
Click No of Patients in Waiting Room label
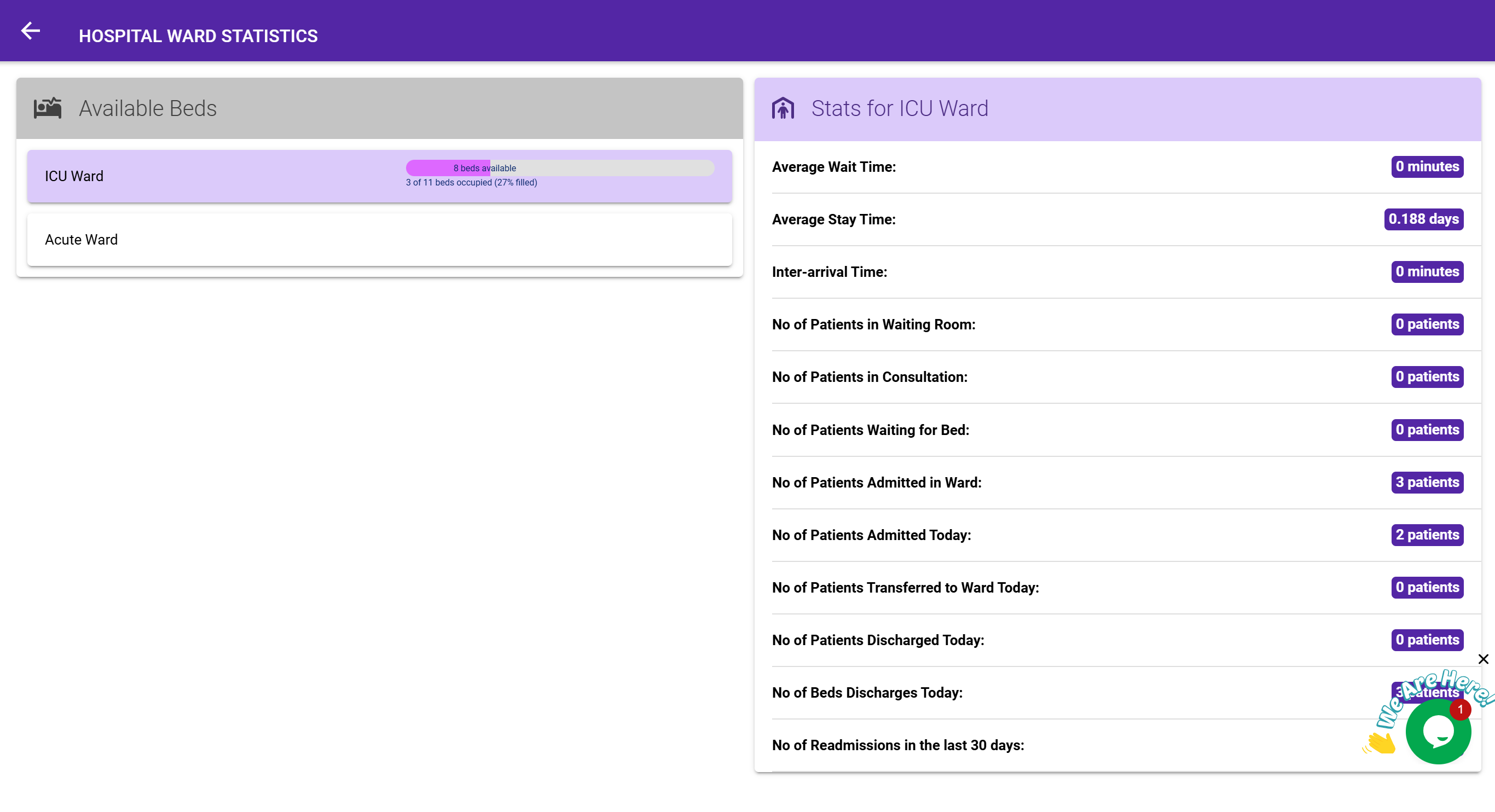pyautogui.click(x=873, y=324)
